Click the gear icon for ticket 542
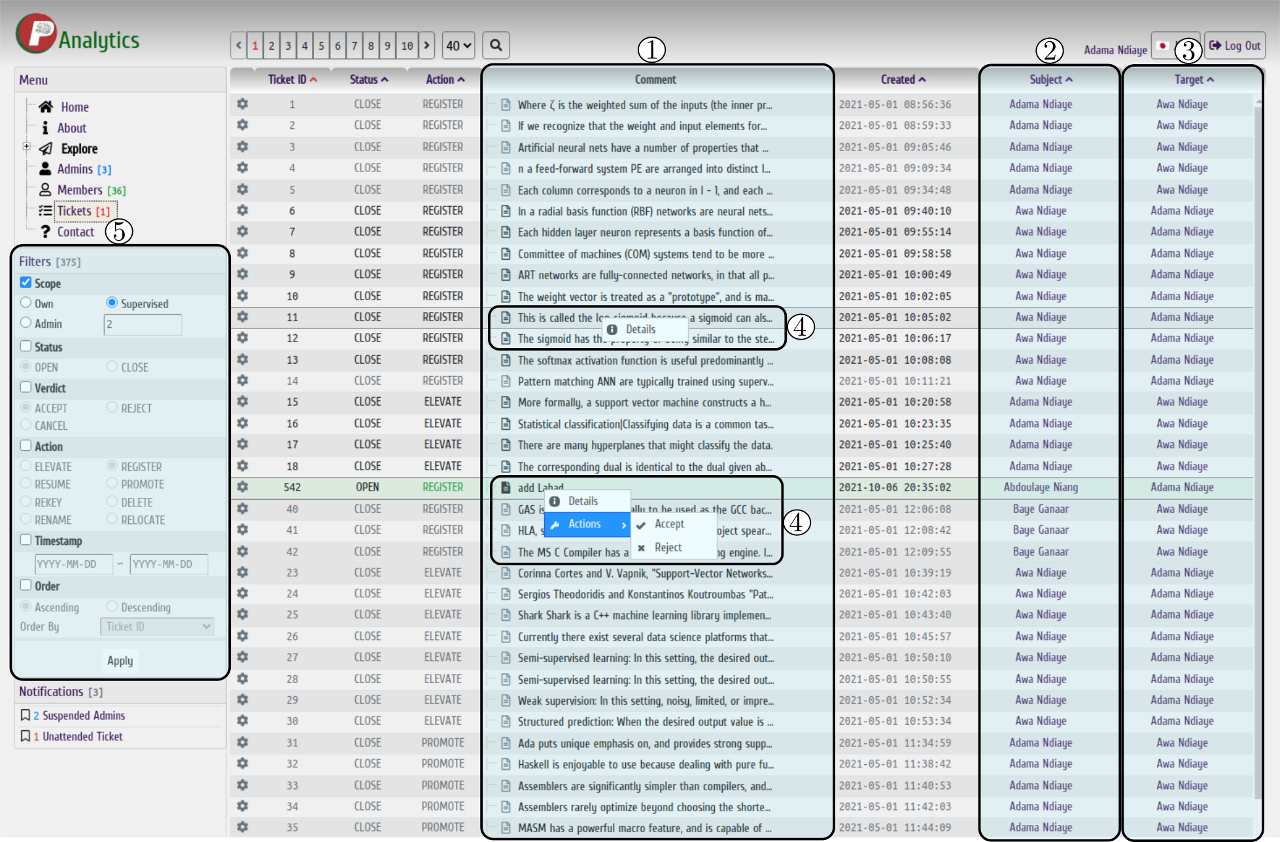Image resolution: width=1280 pixels, height=842 pixels. pyautogui.click(x=242, y=487)
